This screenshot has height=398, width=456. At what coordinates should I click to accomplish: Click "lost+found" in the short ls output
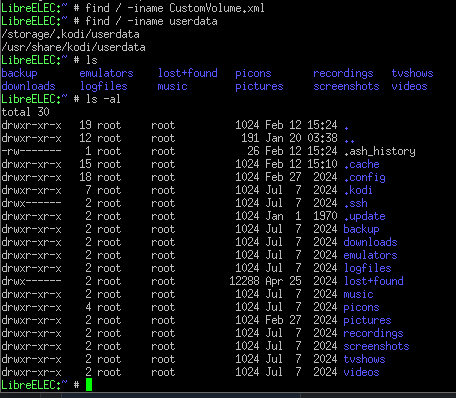point(188,73)
